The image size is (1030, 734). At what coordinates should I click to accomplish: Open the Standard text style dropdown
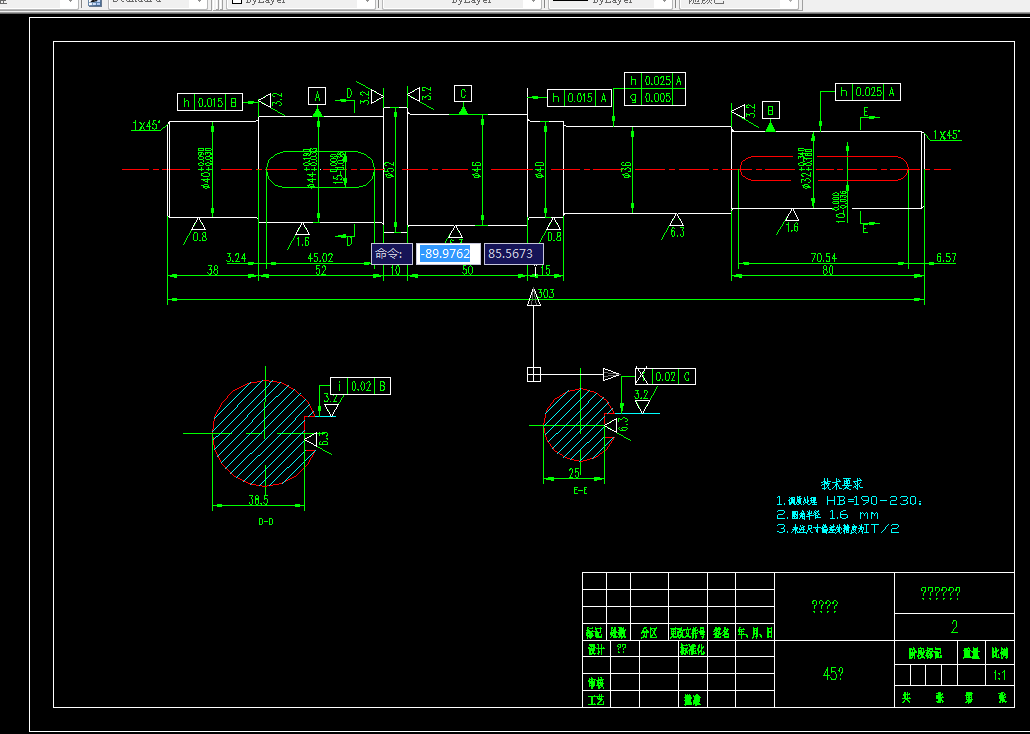click(x=156, y=2)
